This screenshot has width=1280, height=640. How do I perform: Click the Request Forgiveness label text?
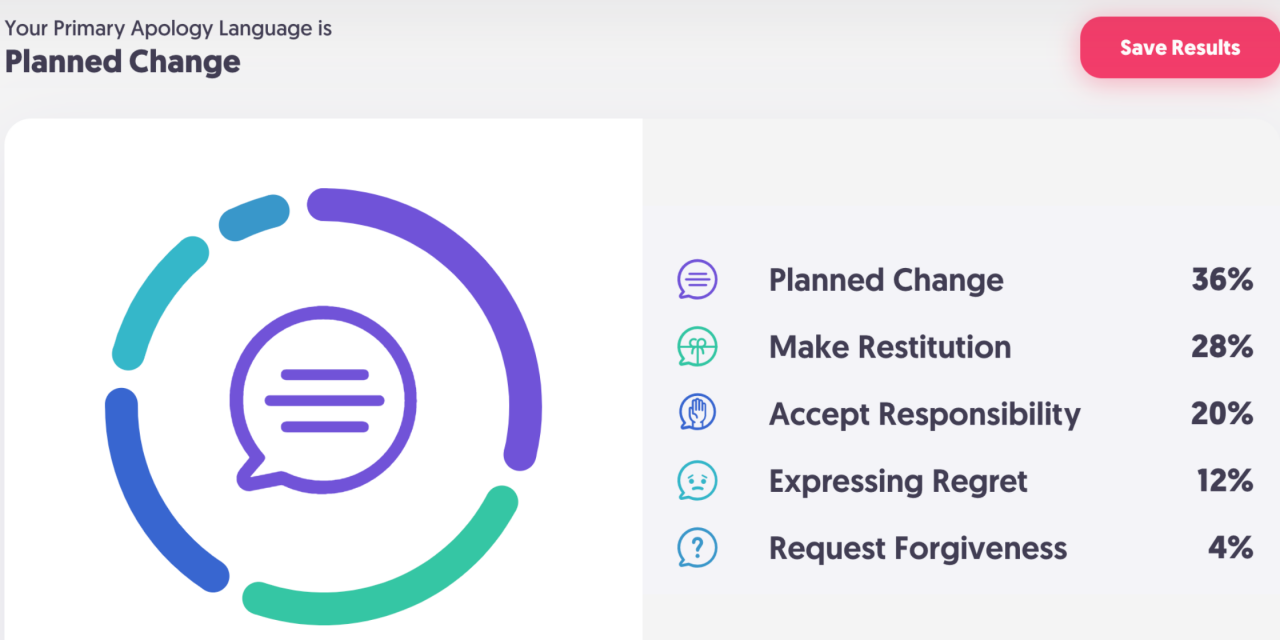(x=918, y=548)
